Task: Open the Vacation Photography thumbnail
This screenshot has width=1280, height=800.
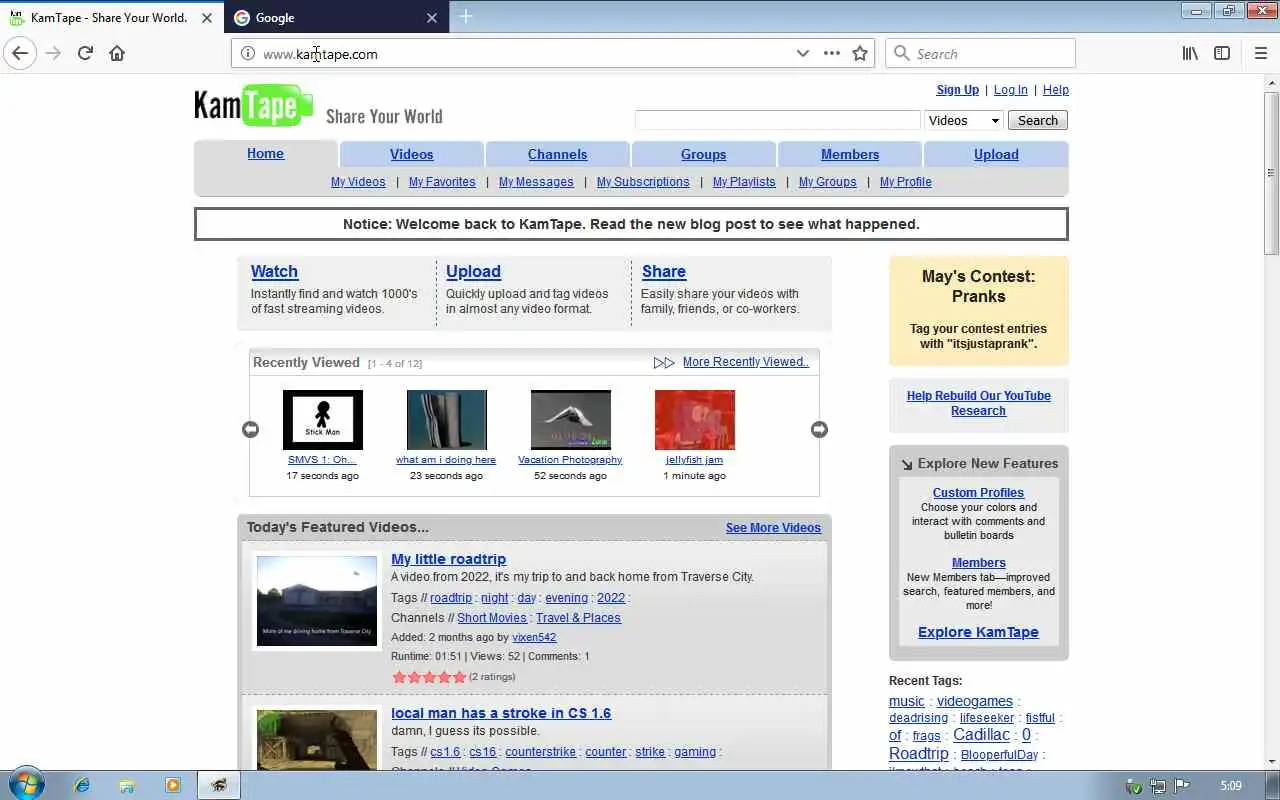Action: tap(570, 420)
